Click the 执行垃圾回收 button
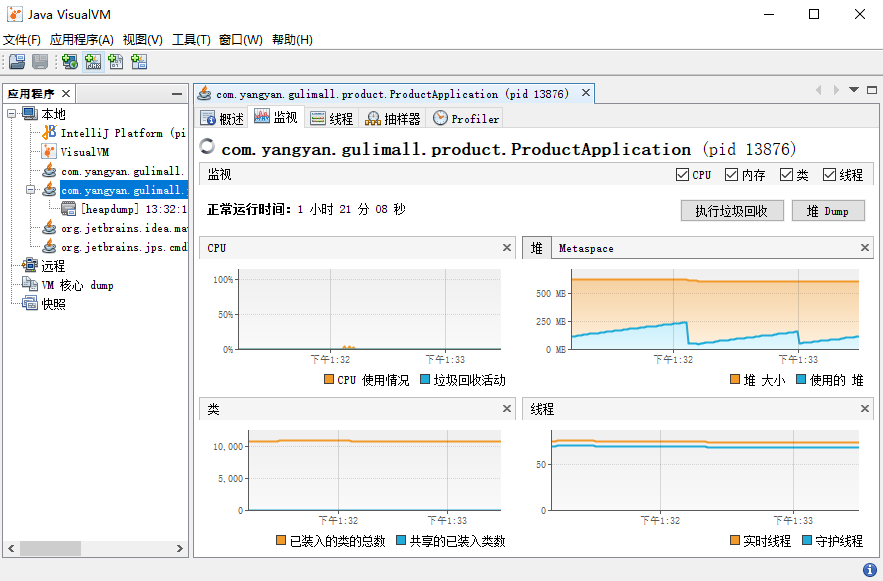The height and width of the screenshot is (581, 883). tap(732, 211)
